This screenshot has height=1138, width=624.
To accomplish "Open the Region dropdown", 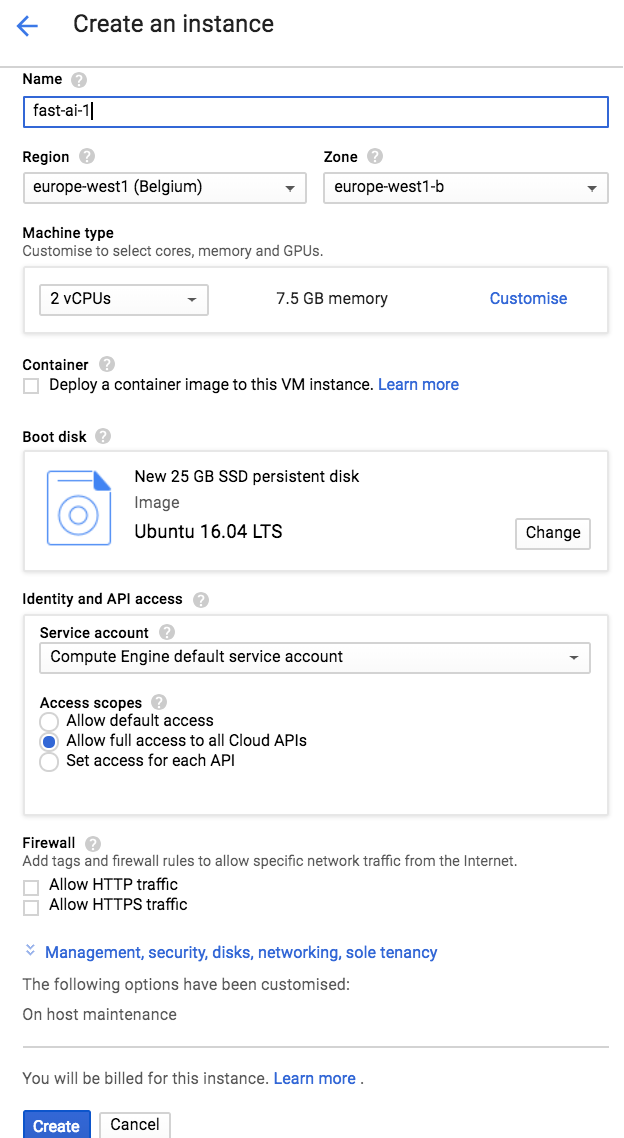I will (x=164, y=187).
